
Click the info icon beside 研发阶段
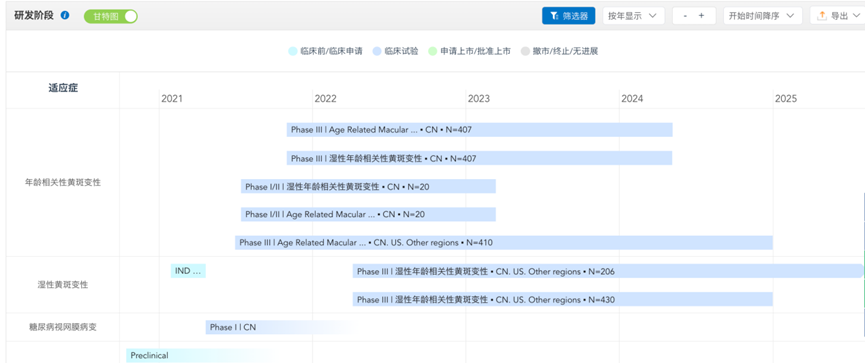[x=65, y=15]
